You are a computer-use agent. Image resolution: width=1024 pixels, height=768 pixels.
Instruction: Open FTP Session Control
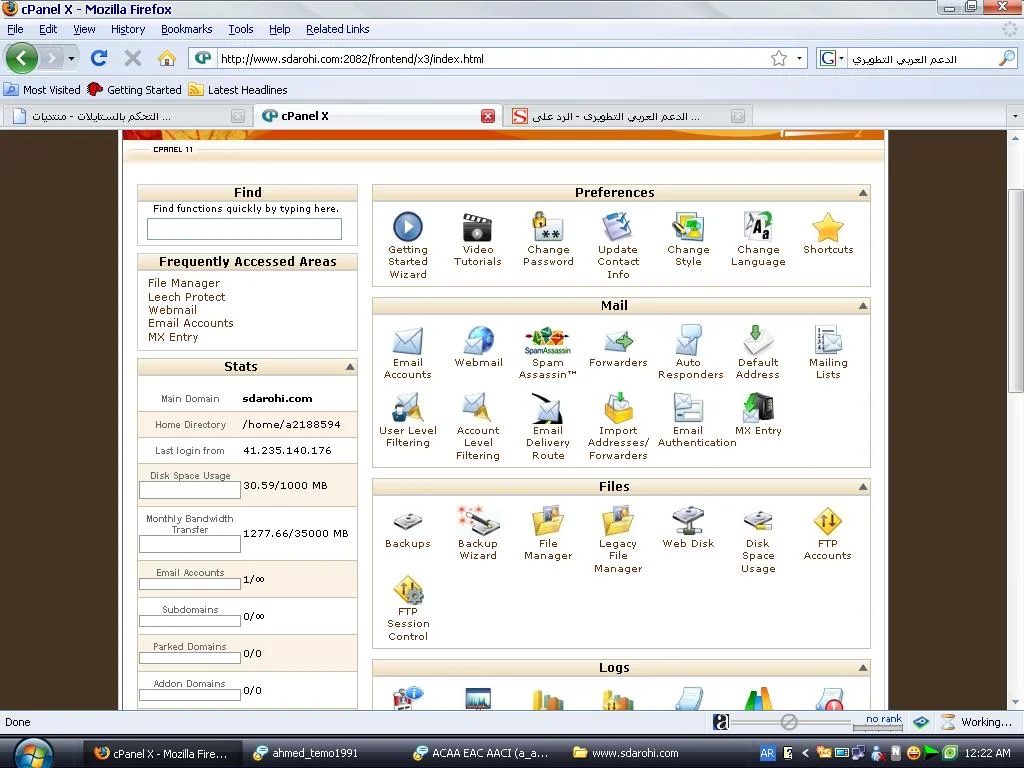(408, 589)
